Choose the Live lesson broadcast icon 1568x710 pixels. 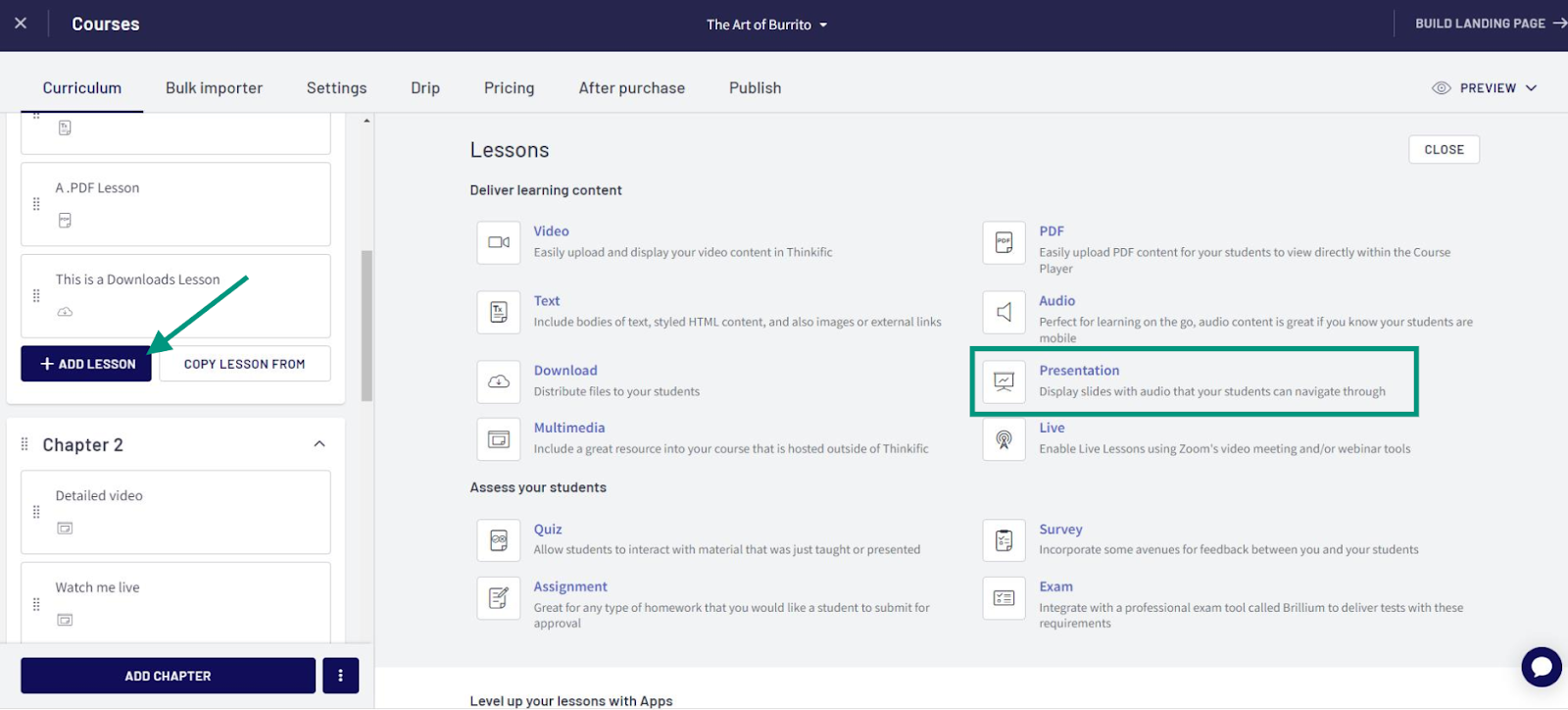[x=1004, y=439]
